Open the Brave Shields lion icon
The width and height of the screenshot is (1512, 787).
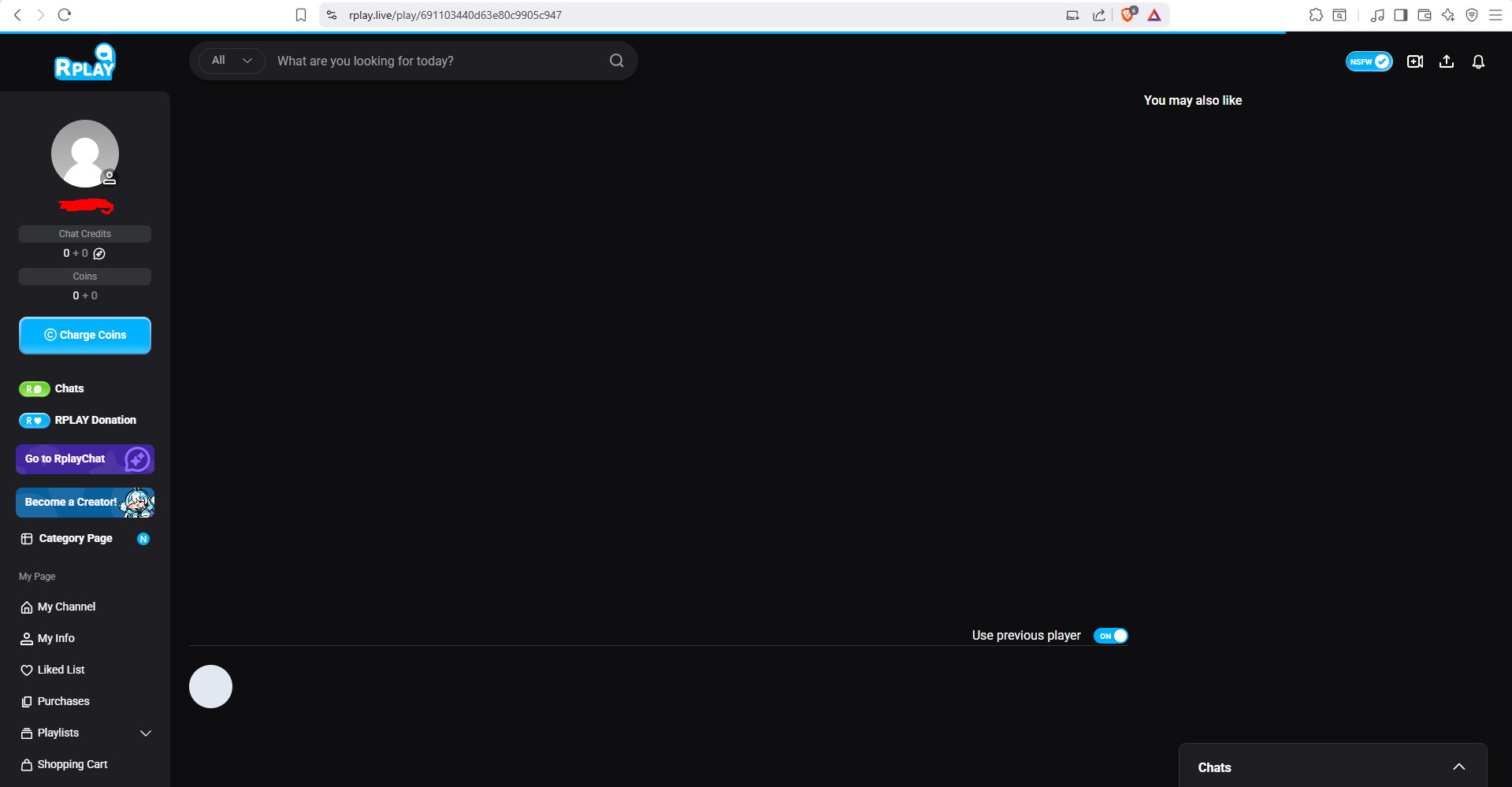pos(1128,15)
